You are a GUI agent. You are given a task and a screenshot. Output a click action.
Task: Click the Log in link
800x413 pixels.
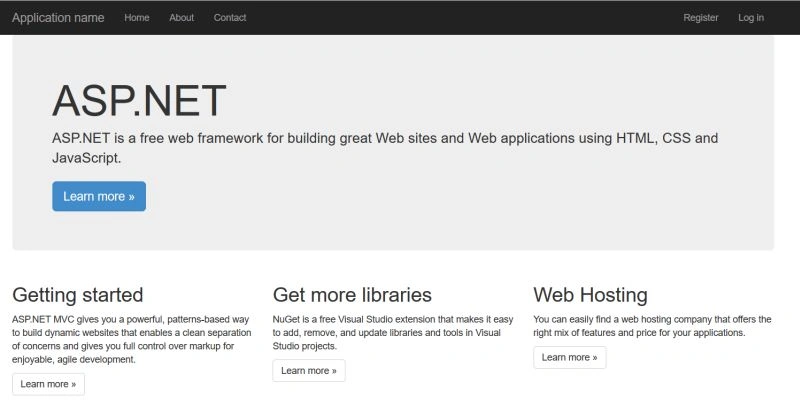pos(751,18)
